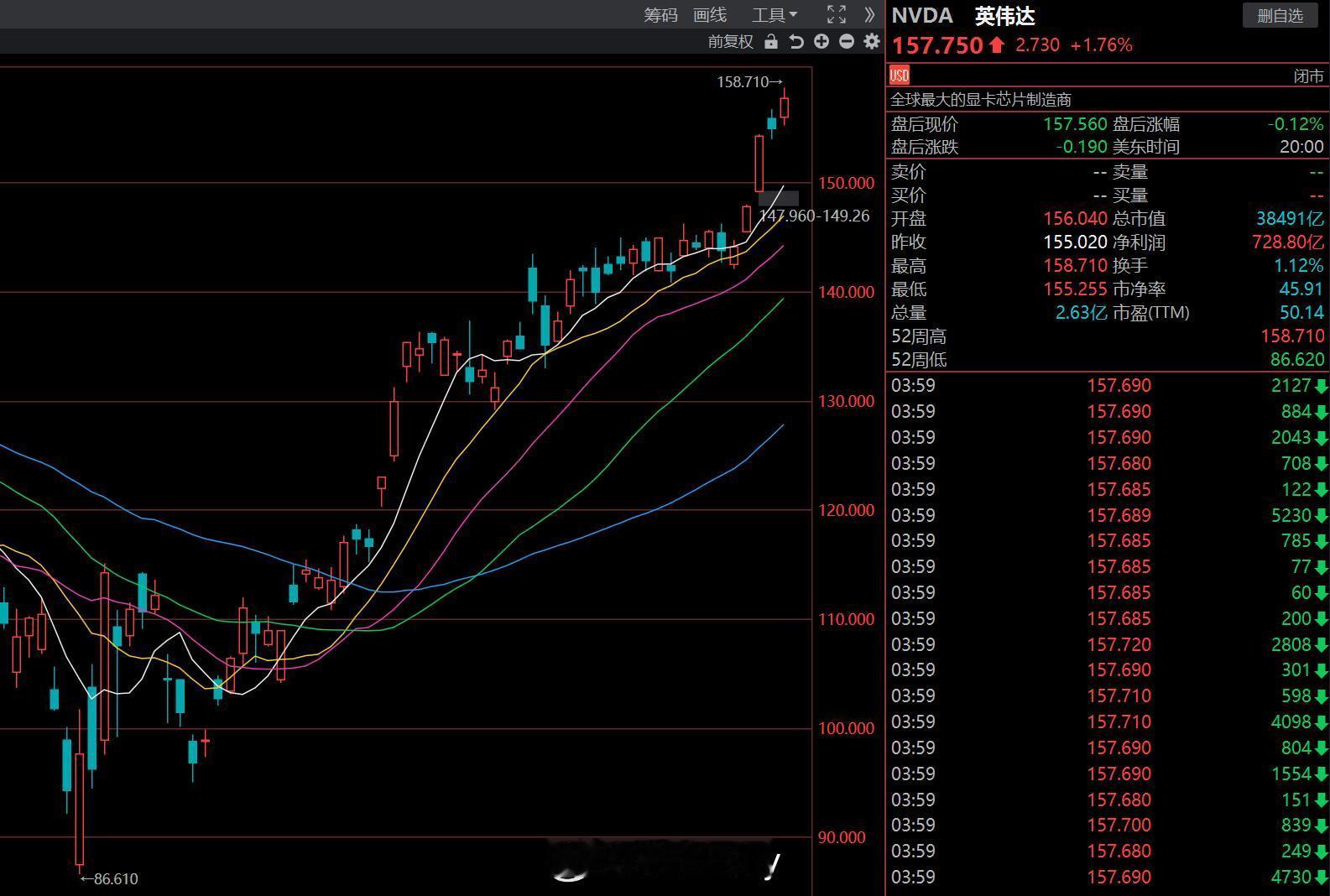The image size is (1330, 896).
Task: Click the 最高 value 158.710 in panel
Action: tap(1075, 265)
